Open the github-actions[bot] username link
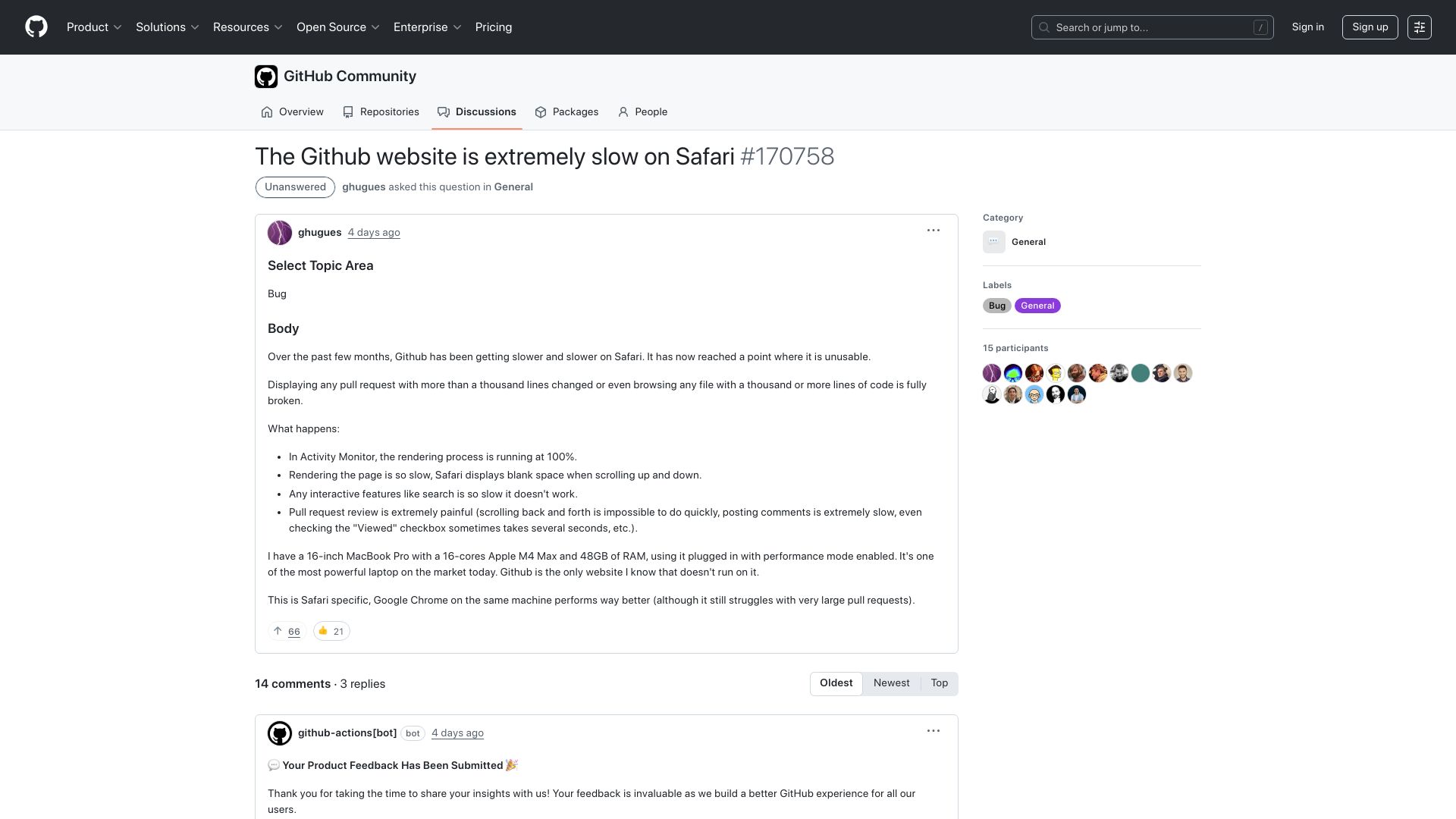The width and height of the screenshot is (1456, 819). click(x=347, y=733)
